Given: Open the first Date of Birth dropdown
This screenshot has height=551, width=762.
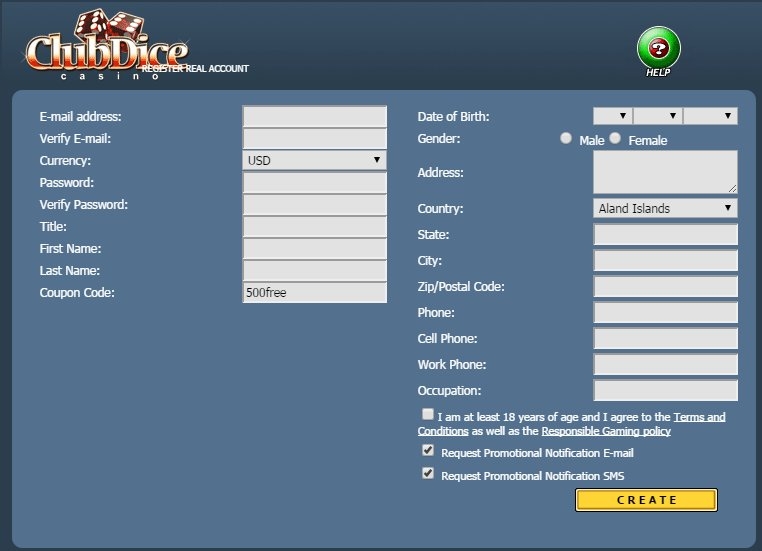Looking at the screenshot, I should (612, 116).
